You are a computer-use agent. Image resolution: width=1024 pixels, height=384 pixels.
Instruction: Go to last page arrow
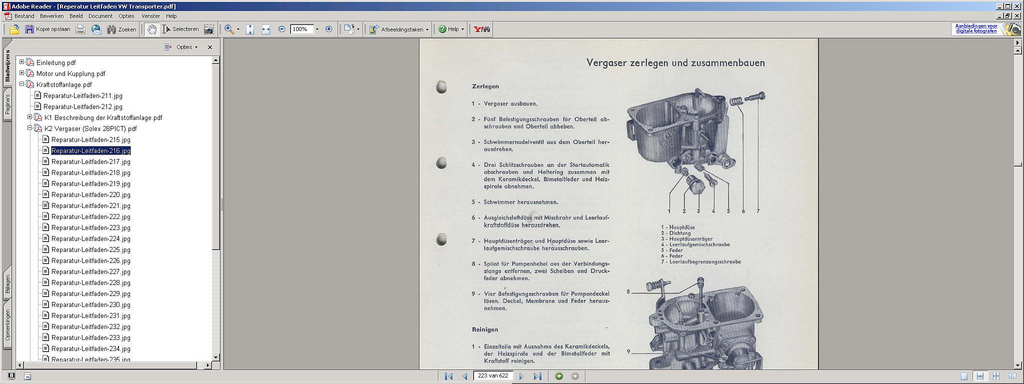[537, 376]
